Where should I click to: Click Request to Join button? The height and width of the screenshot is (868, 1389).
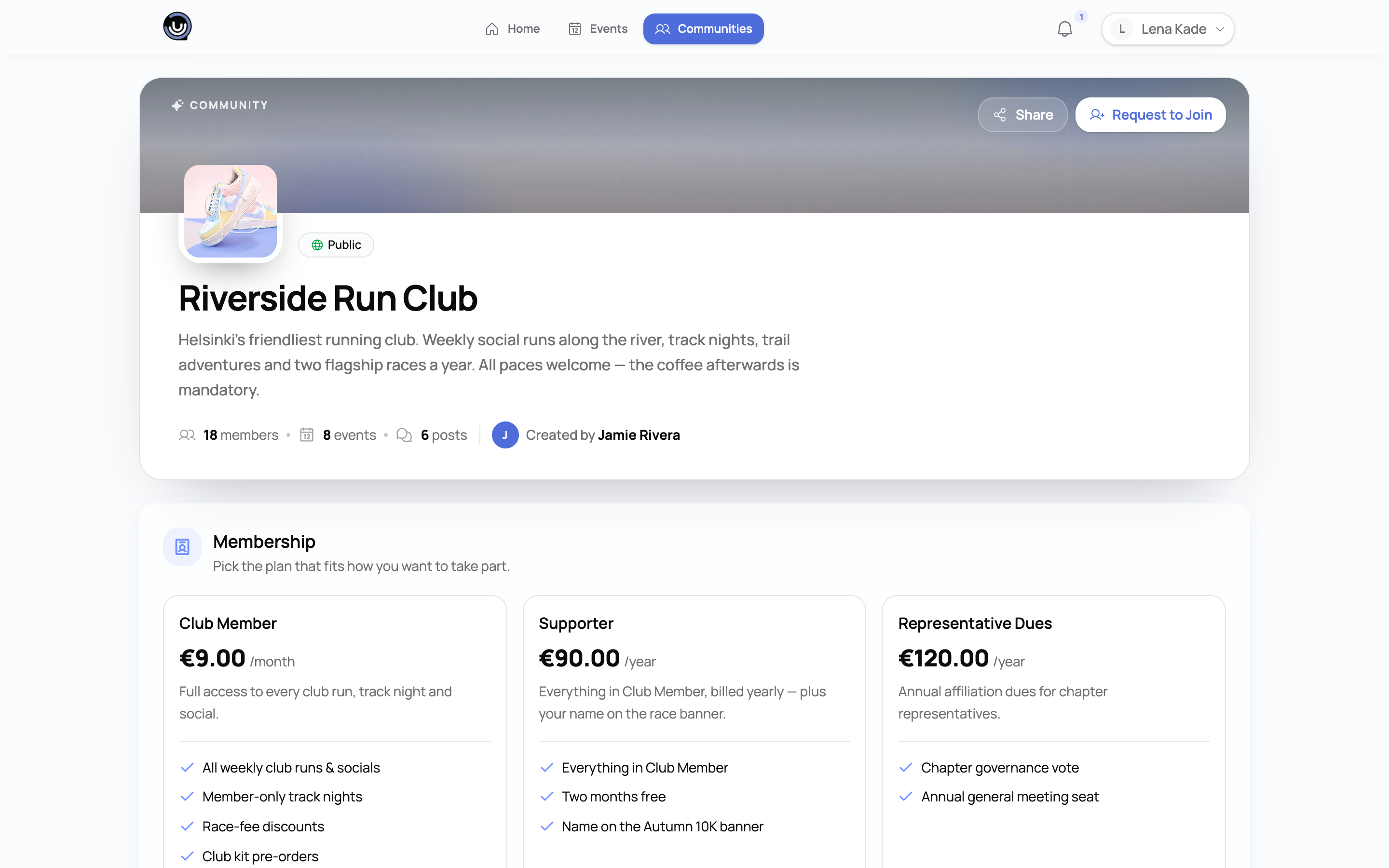pos(1150,115)
